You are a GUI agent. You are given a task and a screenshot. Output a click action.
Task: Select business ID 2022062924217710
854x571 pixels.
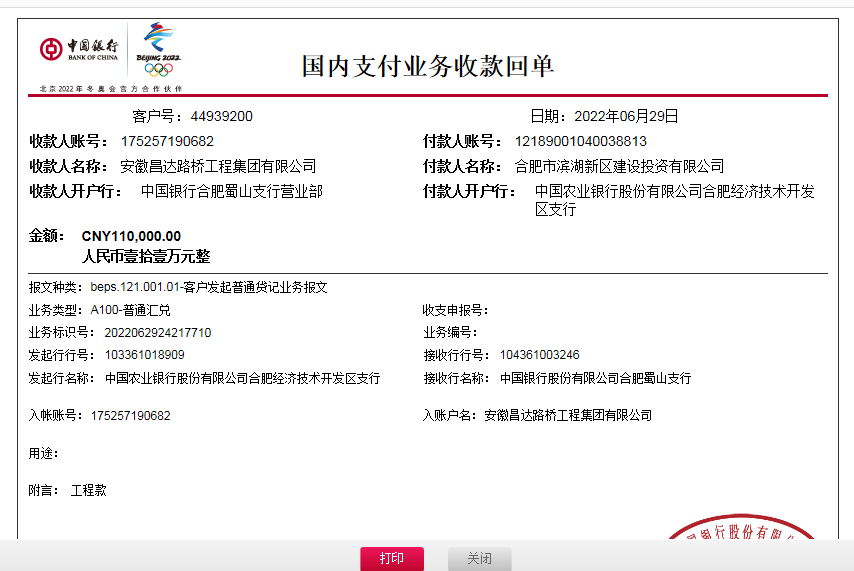(x=151, y=332)
